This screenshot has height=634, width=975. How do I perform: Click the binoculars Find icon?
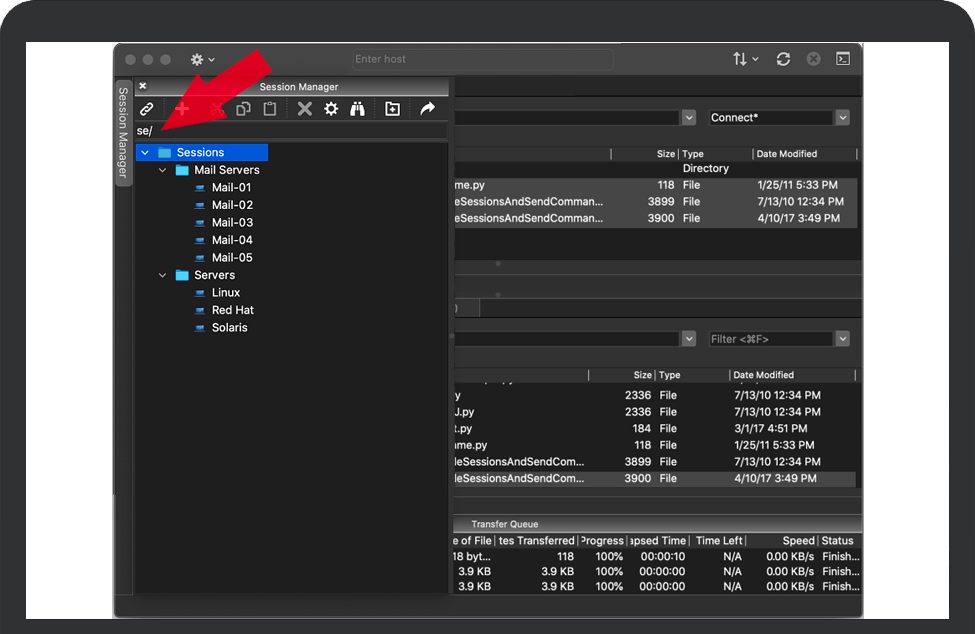[357, 109]
